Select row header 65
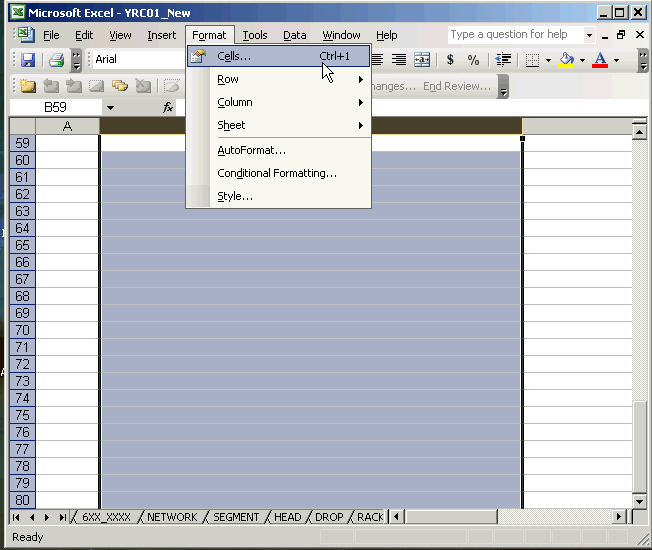Image resolution: width=652 pixels, height=550 pixels. pos(22,245)
